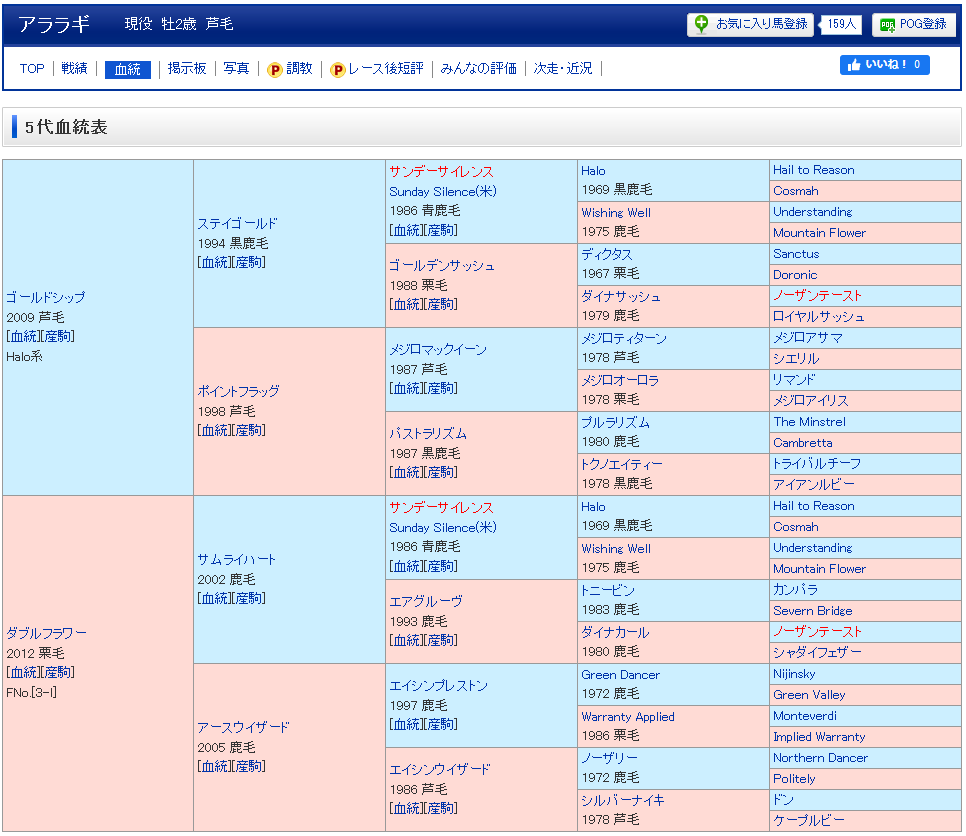
Task: Open the 掲示板 tab
Action: coord(187,68)
